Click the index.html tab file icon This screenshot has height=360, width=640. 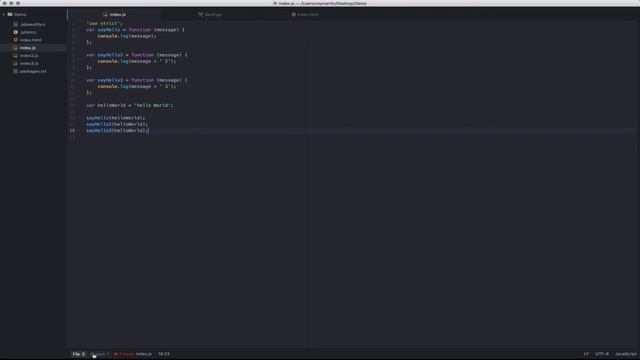(x=293, y=14)
